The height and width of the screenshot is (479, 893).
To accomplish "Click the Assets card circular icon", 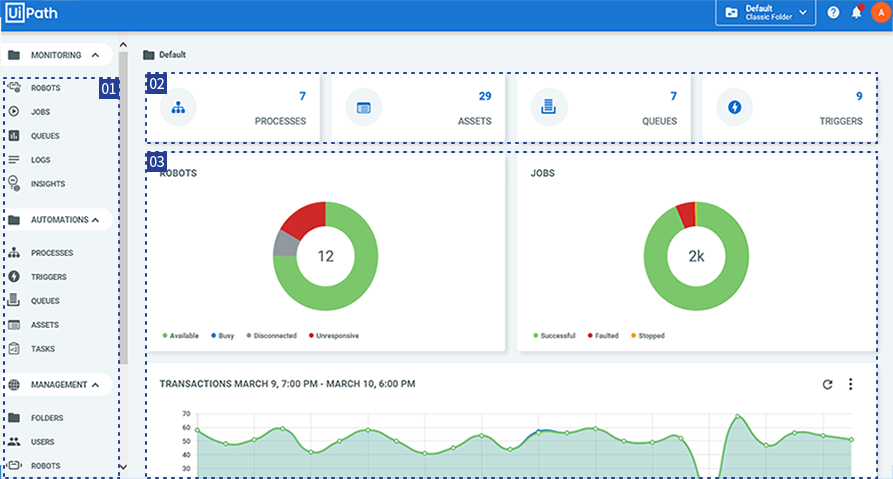I will click(x=364, y=107).
